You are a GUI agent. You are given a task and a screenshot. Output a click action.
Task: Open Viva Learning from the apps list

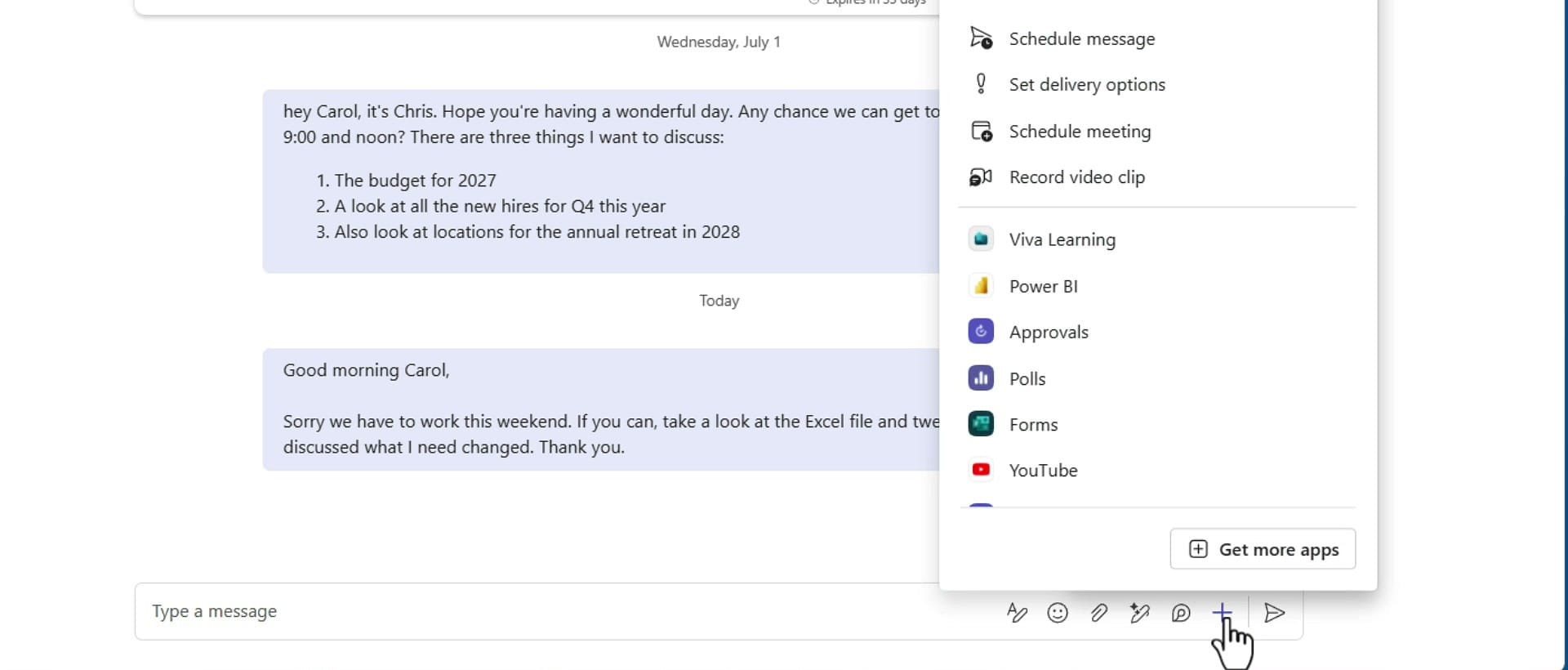[x=1157, y=239]
